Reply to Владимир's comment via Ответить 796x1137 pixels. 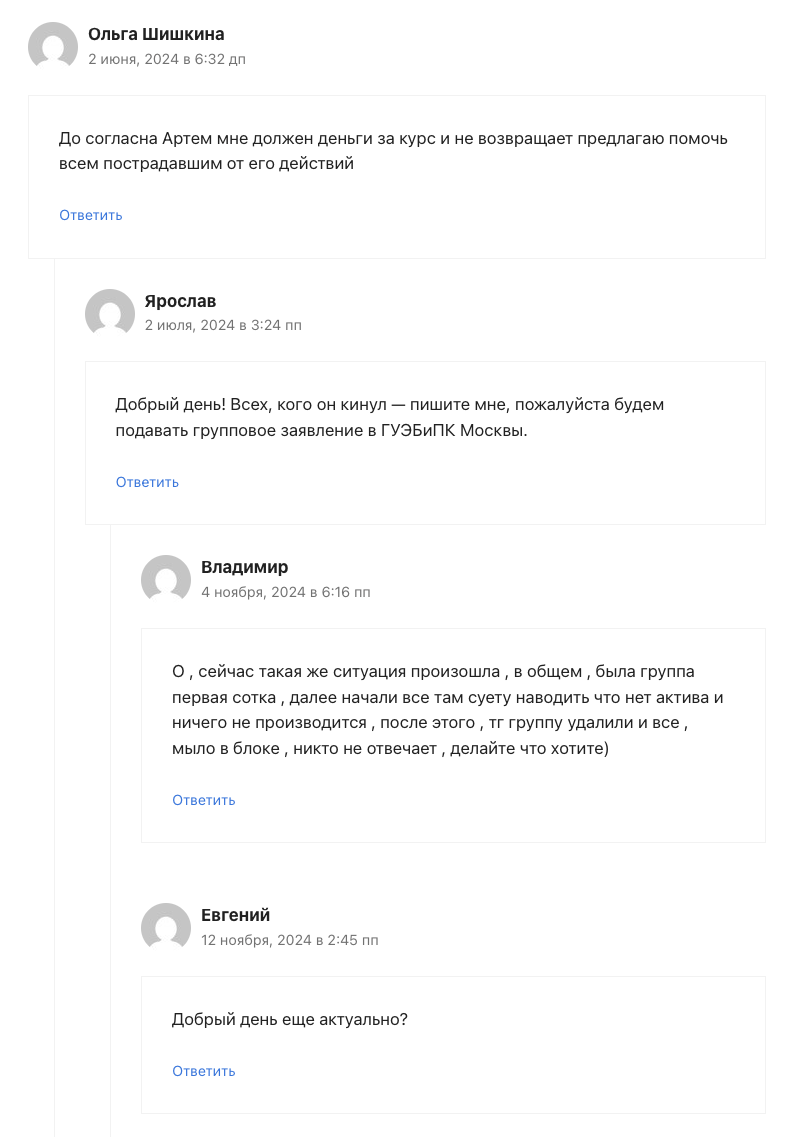204,801
